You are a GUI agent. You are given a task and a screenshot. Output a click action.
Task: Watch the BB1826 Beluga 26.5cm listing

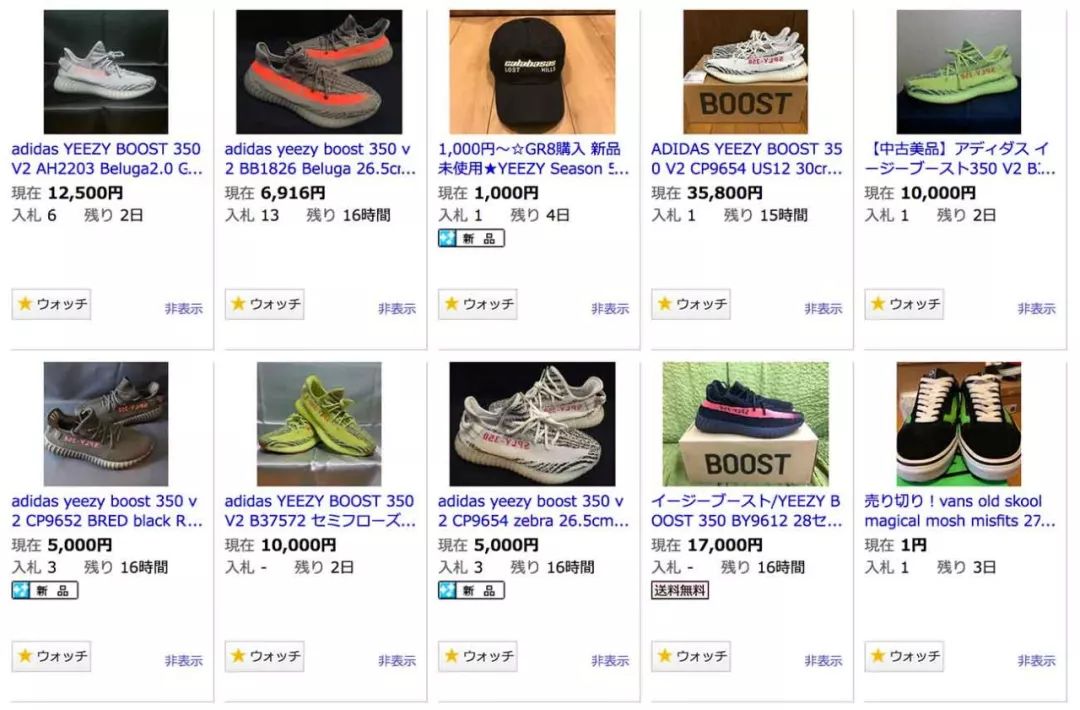point(265,304)
